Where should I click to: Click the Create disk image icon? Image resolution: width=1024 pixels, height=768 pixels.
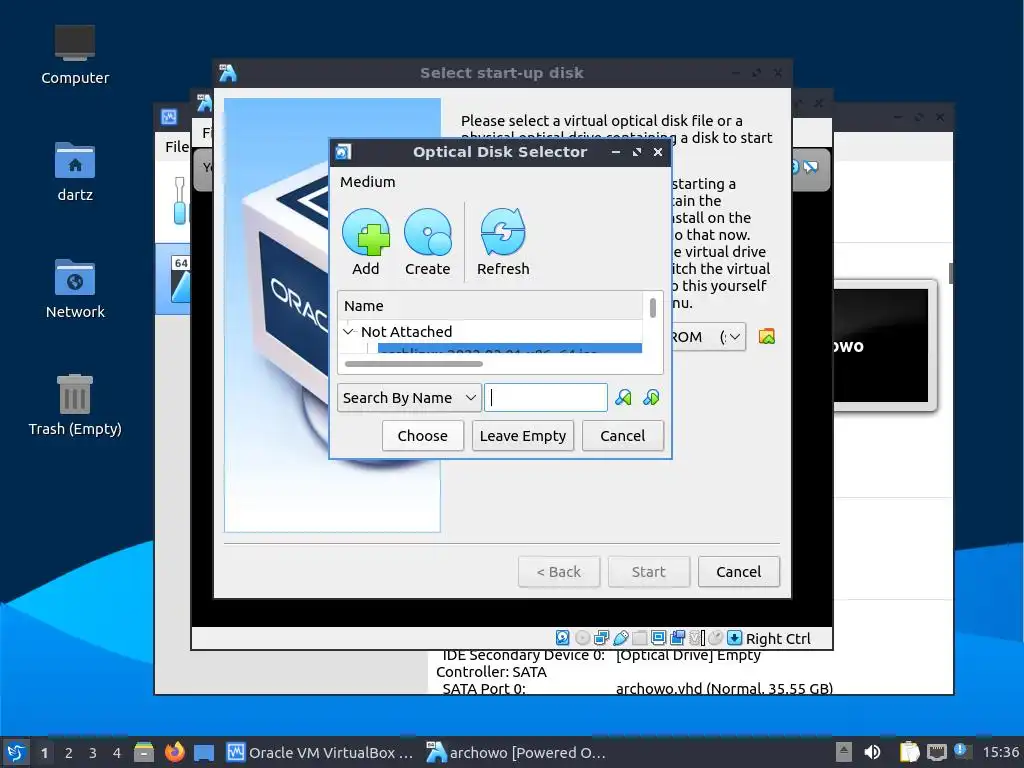coord(428,242)
